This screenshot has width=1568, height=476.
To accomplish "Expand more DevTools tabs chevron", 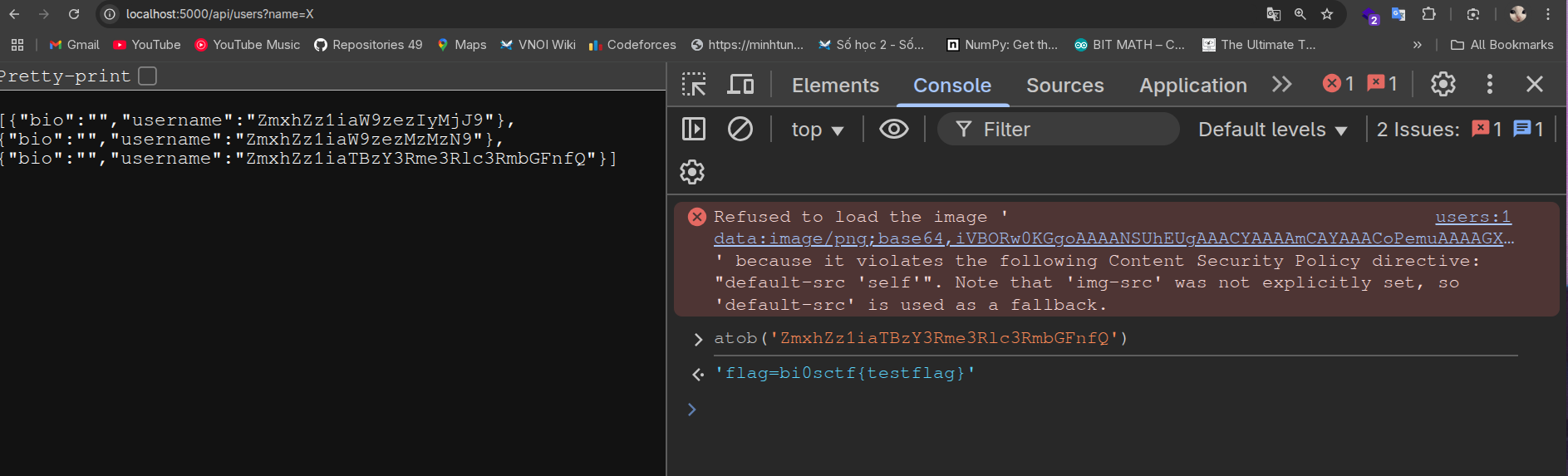I will [1282, 85].
